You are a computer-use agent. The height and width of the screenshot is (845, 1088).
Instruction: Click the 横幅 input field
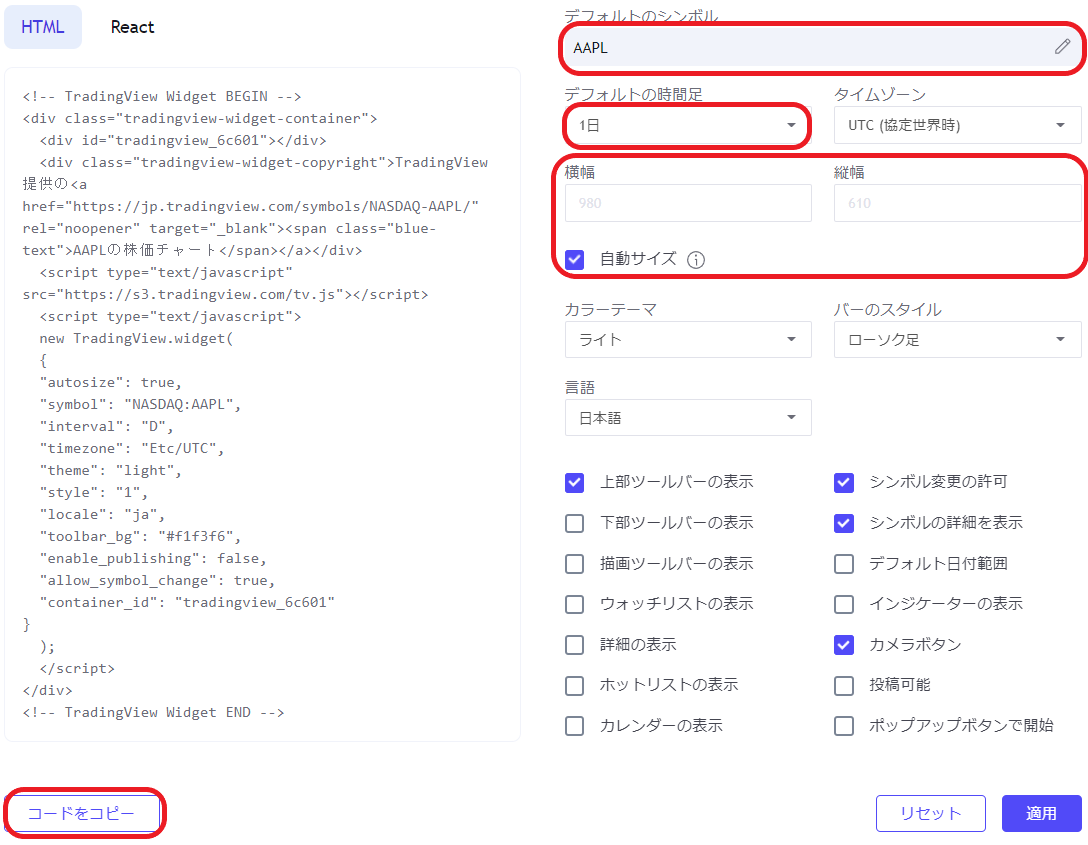(x=687, y=202)
